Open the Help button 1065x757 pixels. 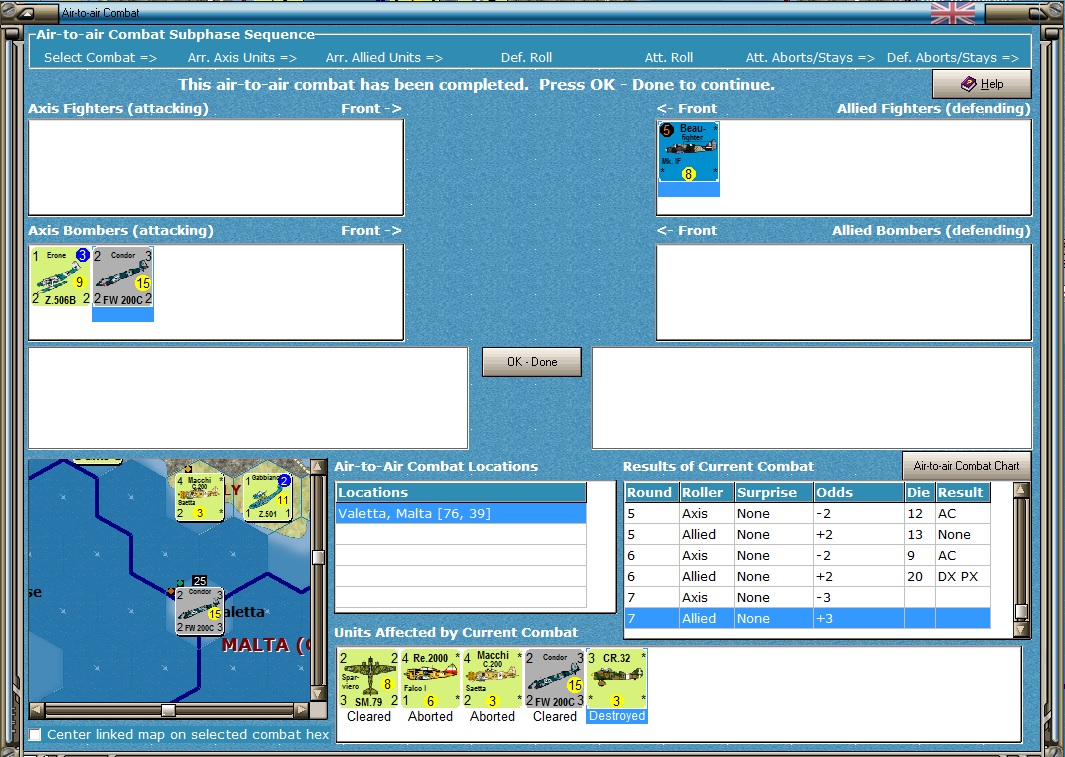(x=981, y=84)
